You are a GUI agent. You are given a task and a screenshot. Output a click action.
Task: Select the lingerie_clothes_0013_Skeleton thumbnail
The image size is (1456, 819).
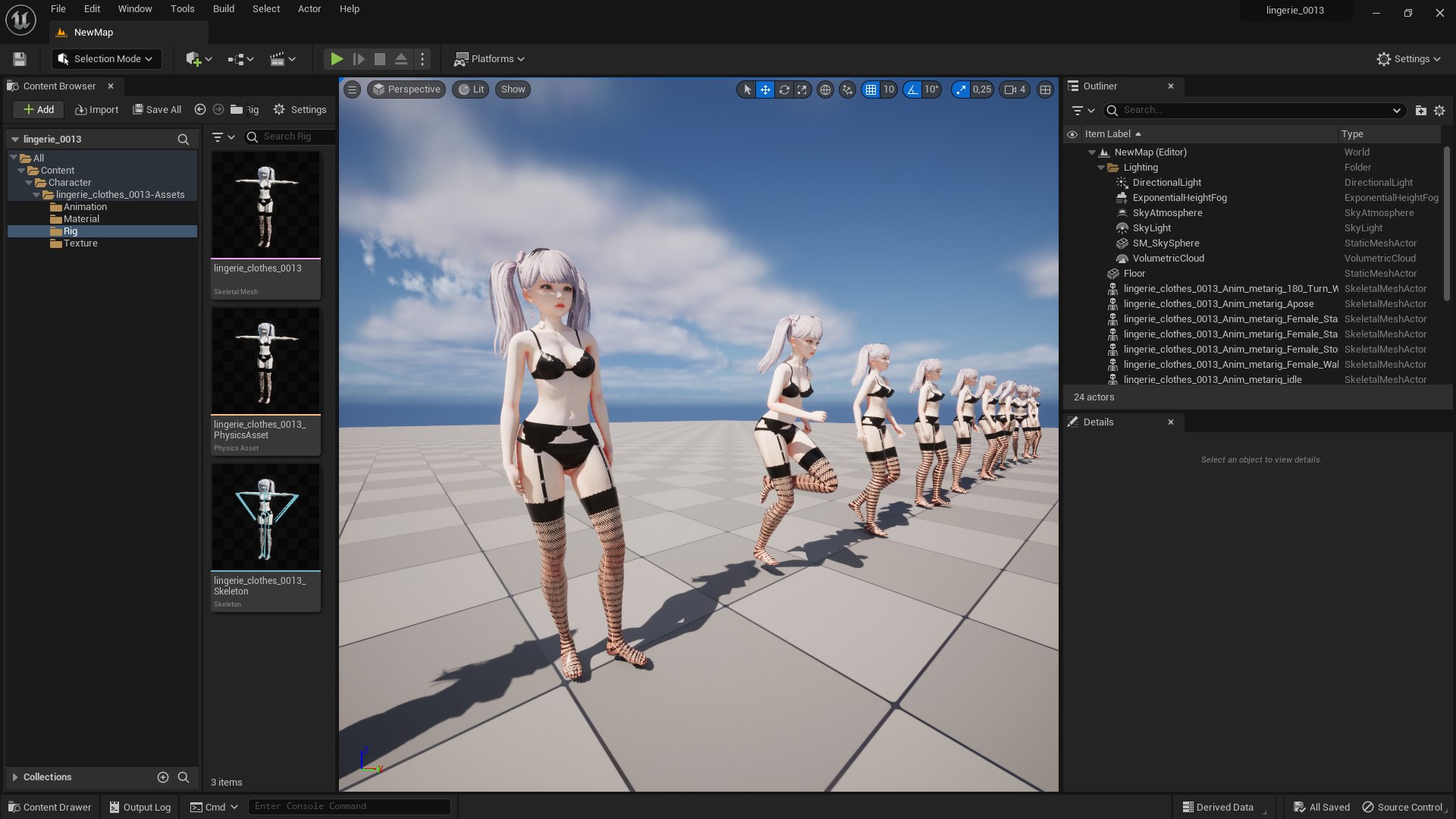click(265, 516)
